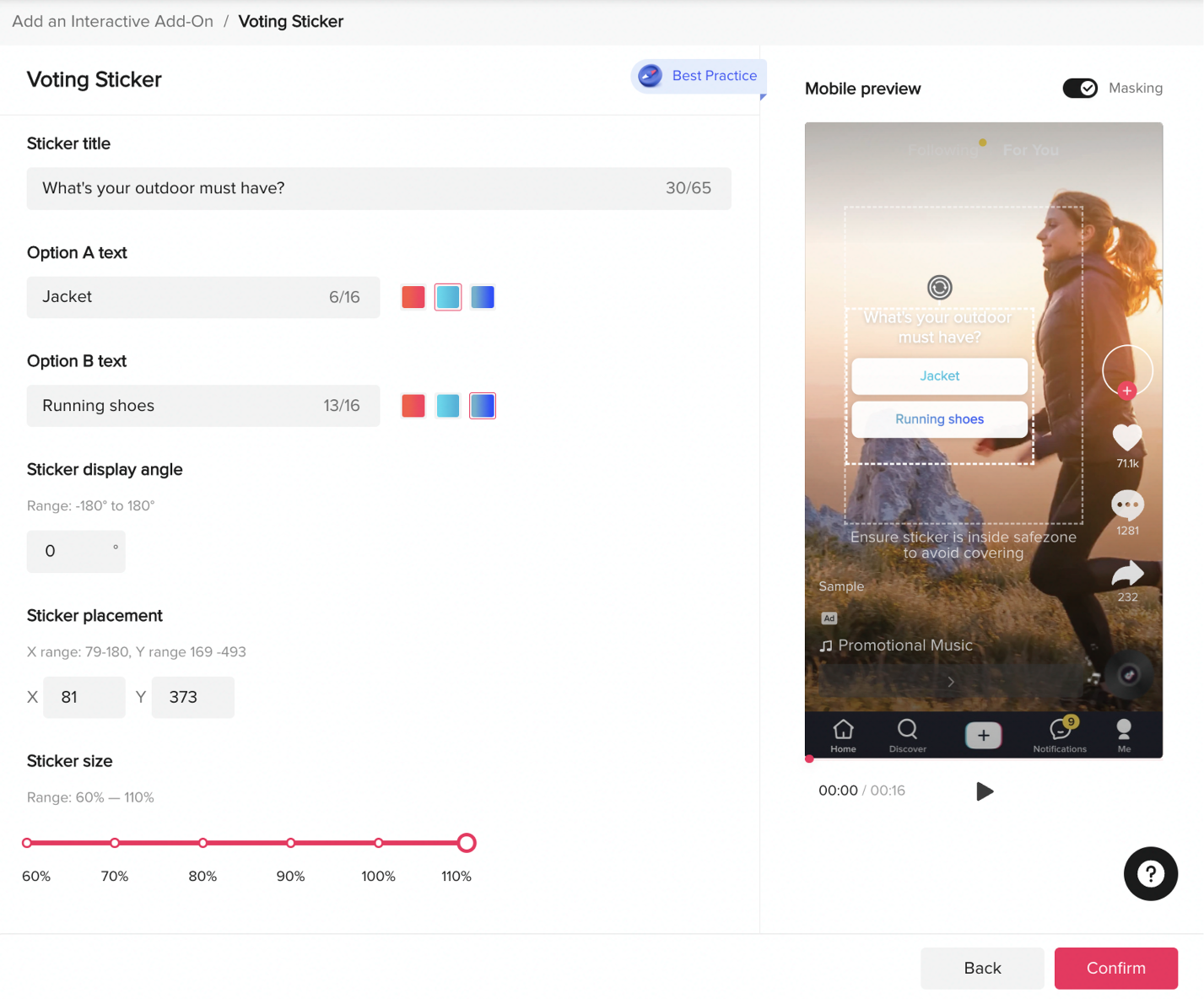Play the video preview

[985, 791]
